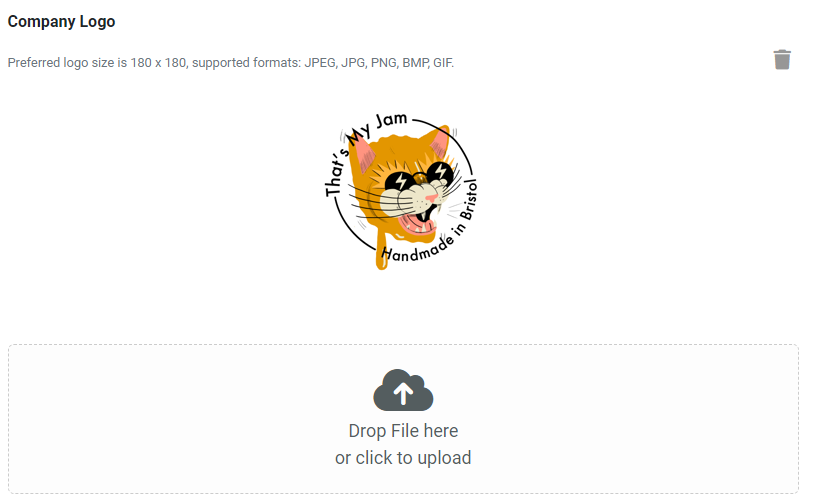Click the cloud upload icon
Image resolution: width=814 pixels, height=500 pixels.
(403, 390)
